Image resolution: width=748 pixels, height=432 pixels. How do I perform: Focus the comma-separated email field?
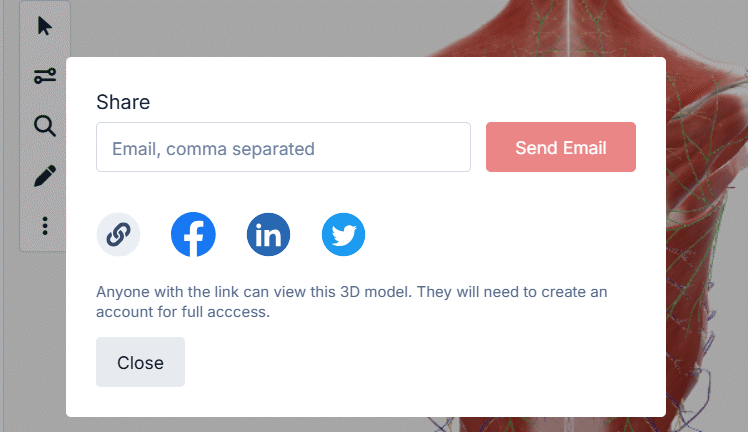[x=283, y=148]
